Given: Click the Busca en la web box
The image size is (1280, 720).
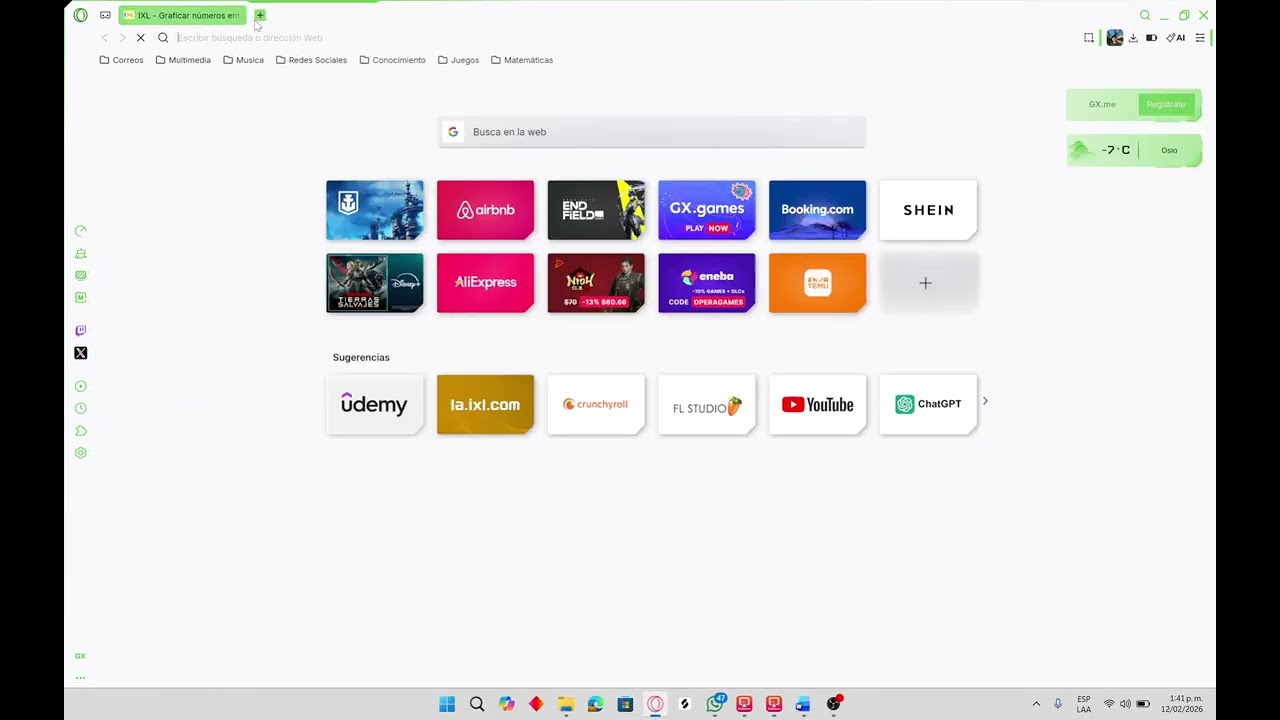Looking at the screenshot, I should (x=652, y=132).
